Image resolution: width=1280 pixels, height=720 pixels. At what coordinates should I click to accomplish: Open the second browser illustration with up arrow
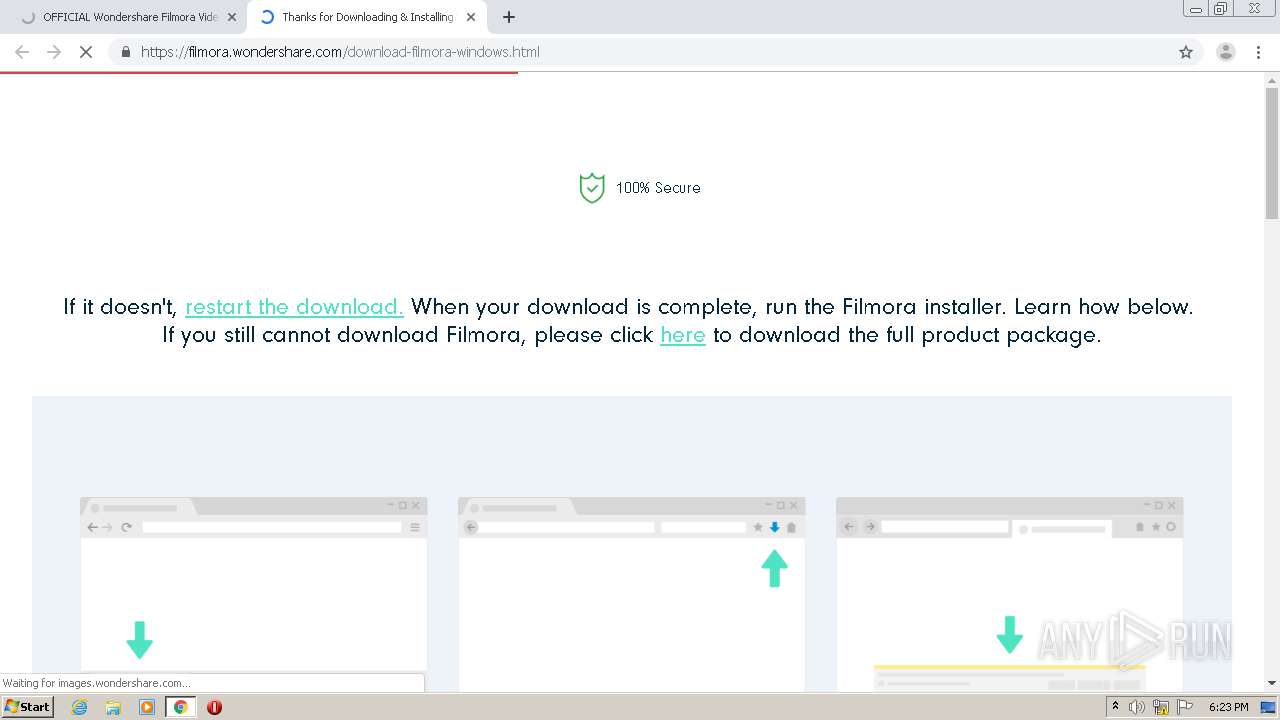(x=631, y=594)
